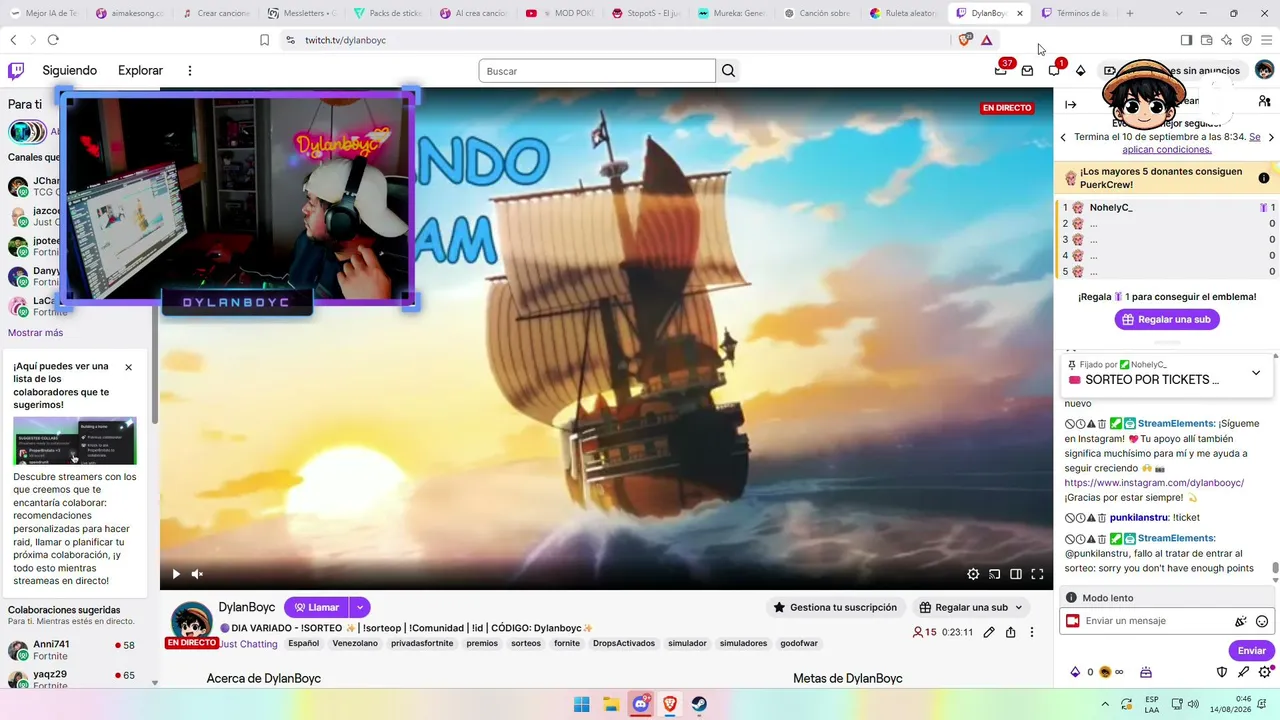Collapse the chat panel with arrow icon

pyautogui.click(x=1071, y=105)
